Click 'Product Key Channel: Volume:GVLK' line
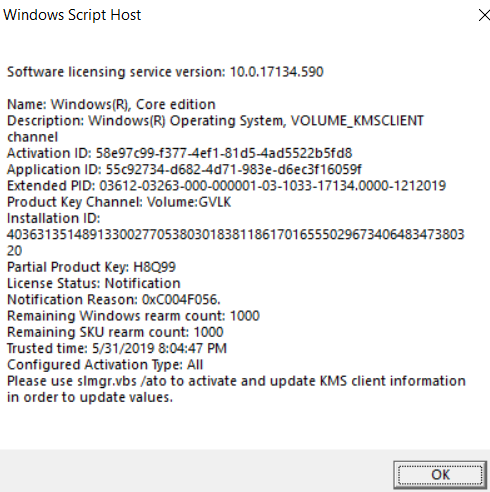490x492 pixels. (119, 202)
